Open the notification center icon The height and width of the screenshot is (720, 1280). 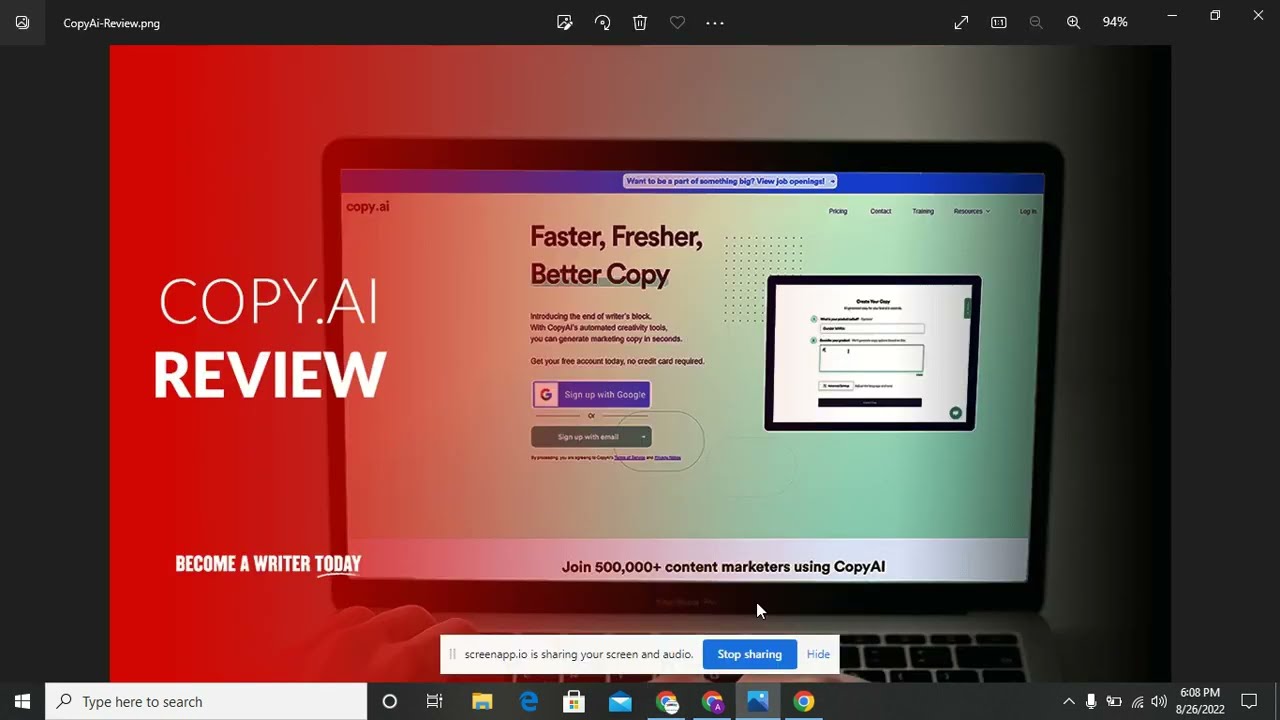click(1249, 701)
